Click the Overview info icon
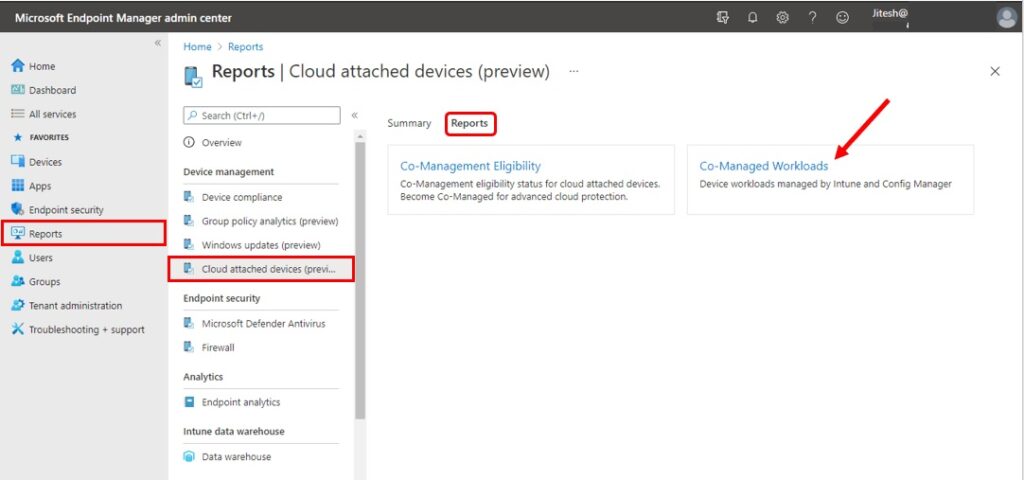 coord(189,142)
